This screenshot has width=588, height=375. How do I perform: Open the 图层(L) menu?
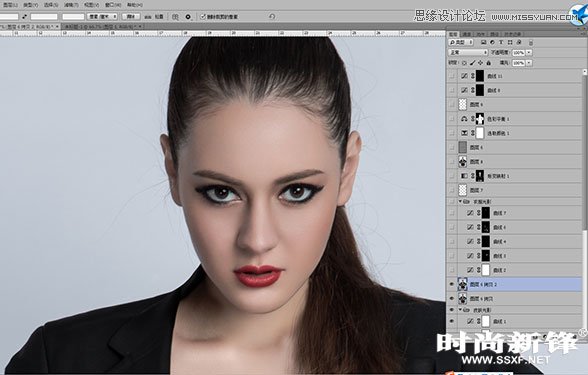point(10,5)
